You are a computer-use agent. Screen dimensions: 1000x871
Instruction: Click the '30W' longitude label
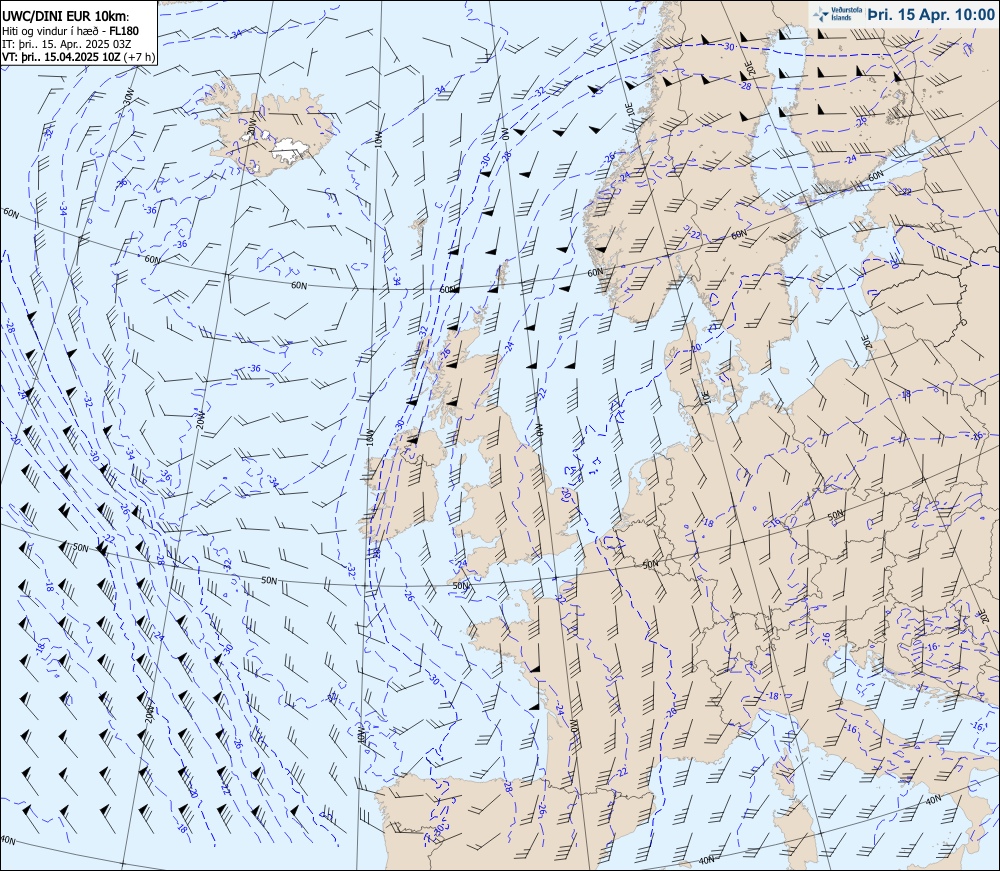pos(128,98)
